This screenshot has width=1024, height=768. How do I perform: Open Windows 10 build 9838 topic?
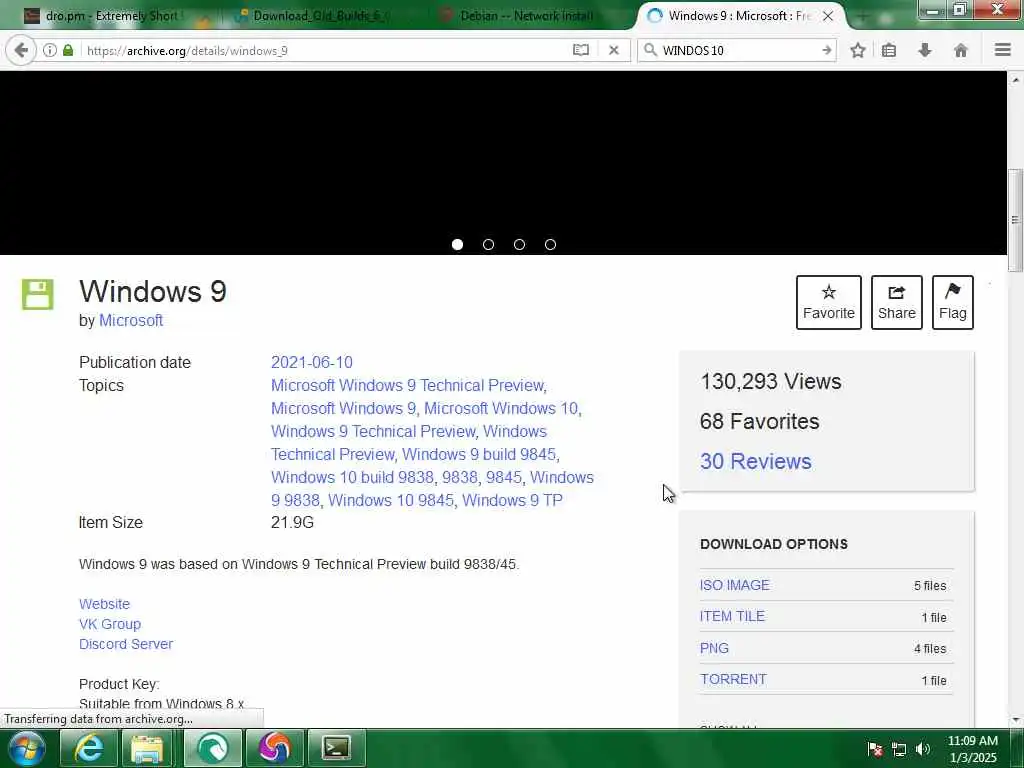[x=352, y=477]
